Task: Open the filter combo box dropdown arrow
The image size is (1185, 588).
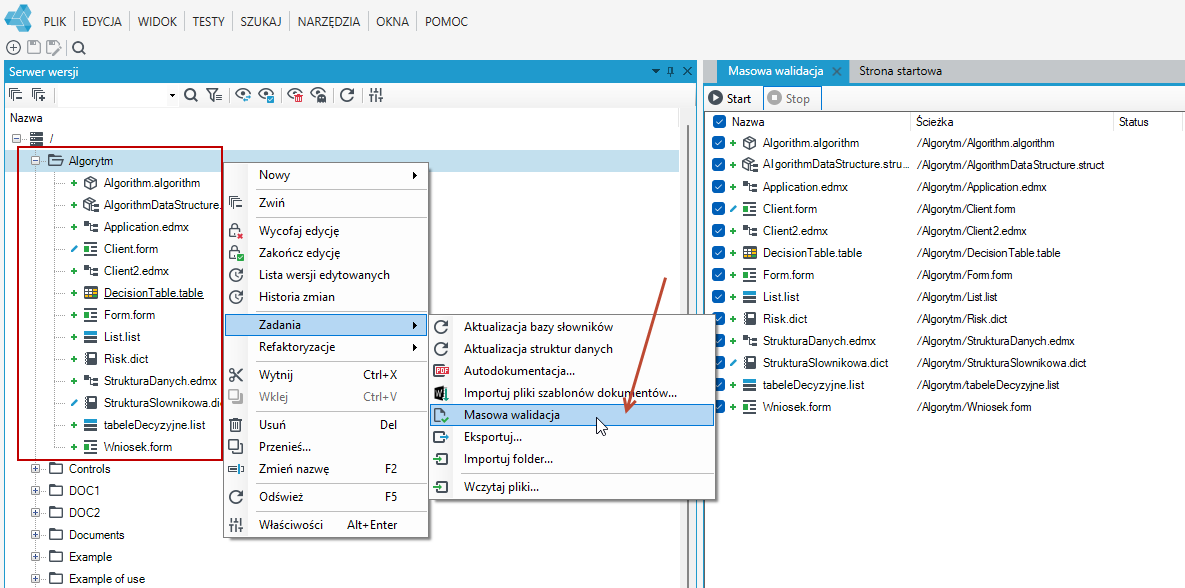Action: pyautogui.click(x=172, y=95)
